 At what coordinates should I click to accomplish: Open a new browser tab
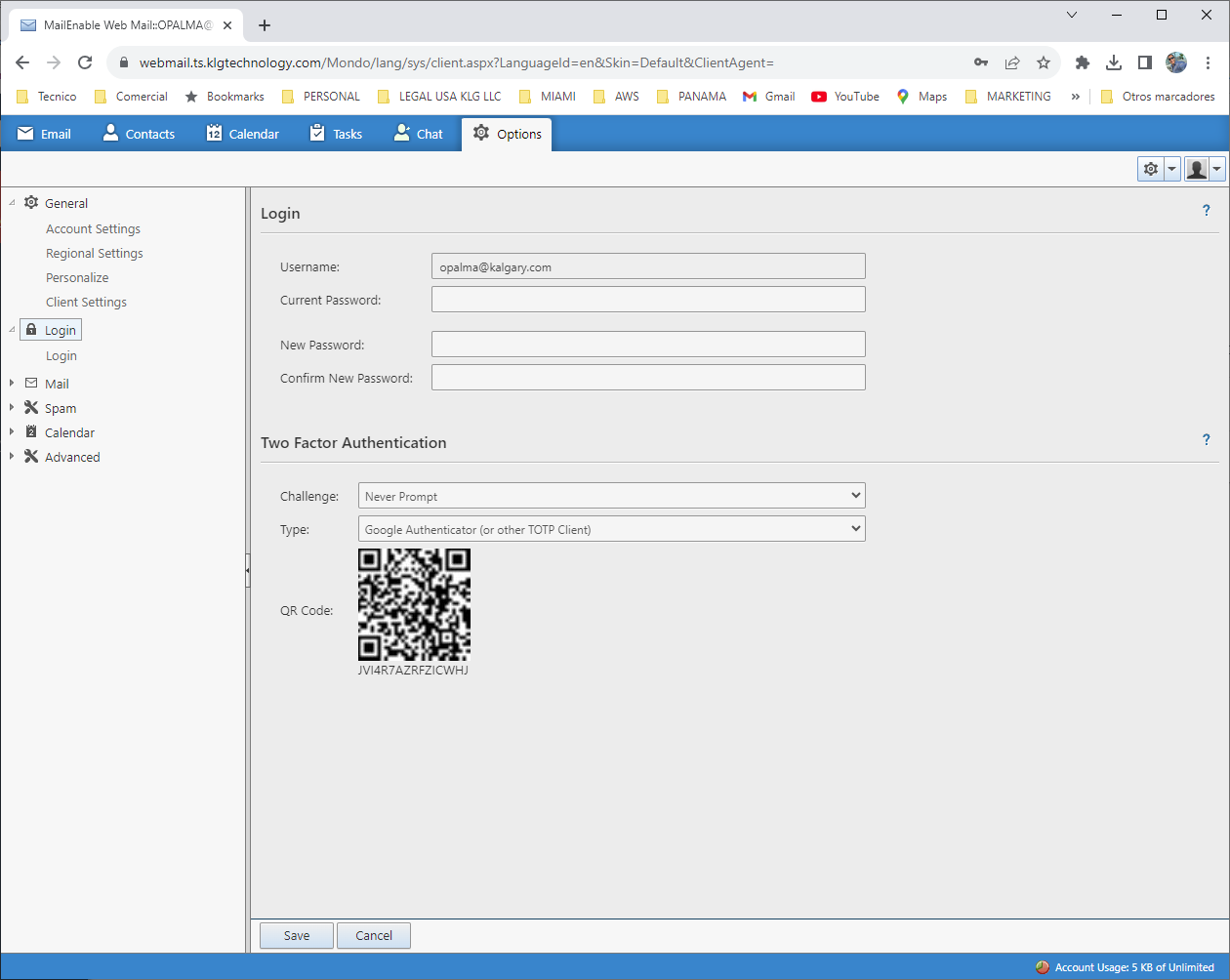click(265, 25)
